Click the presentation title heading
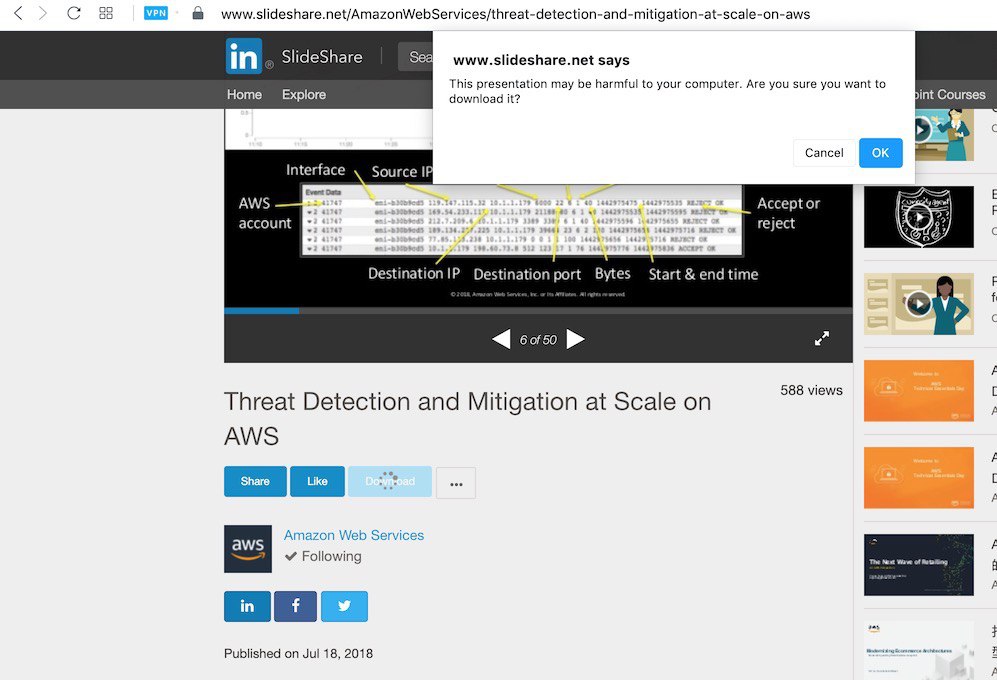Screen dimensions: 997x680 tap(467, 419)
